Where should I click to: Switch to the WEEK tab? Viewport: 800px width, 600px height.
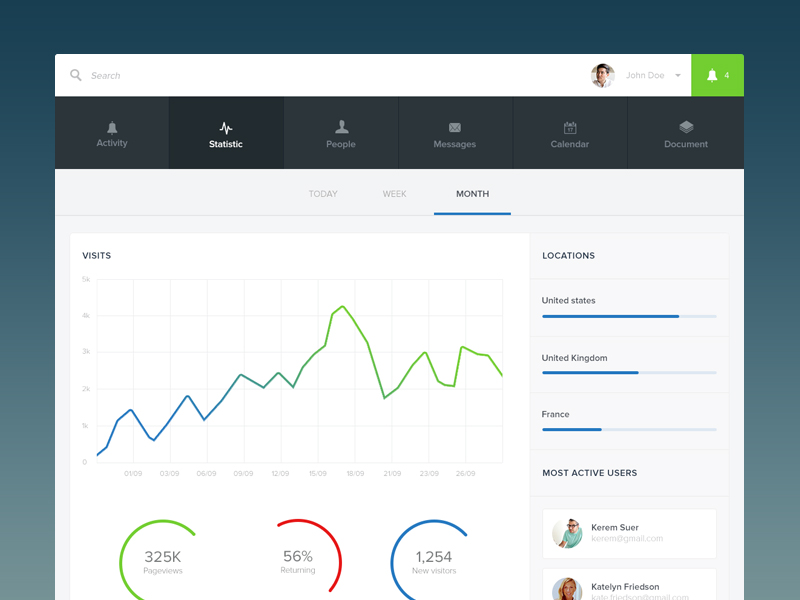point(394,194)
